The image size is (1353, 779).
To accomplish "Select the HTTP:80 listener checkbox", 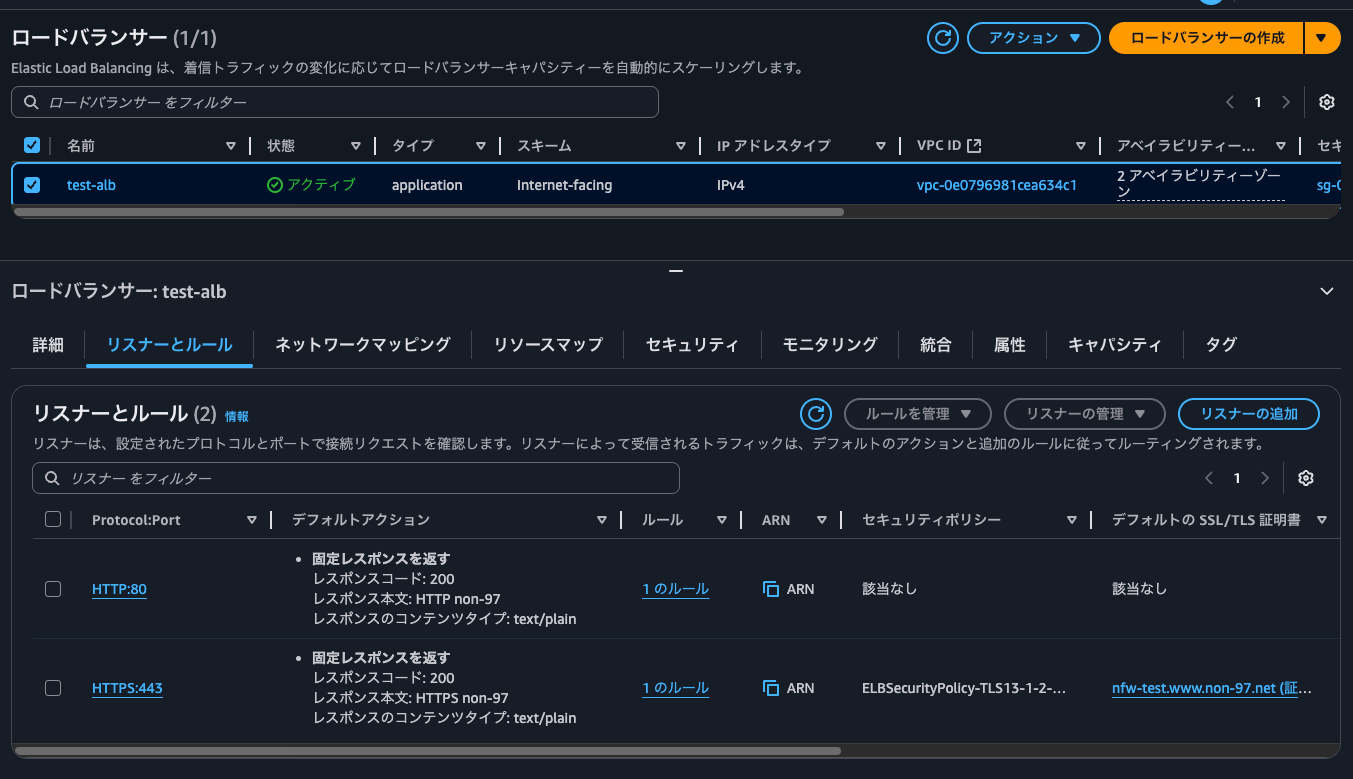I will [x=53, y=589].
